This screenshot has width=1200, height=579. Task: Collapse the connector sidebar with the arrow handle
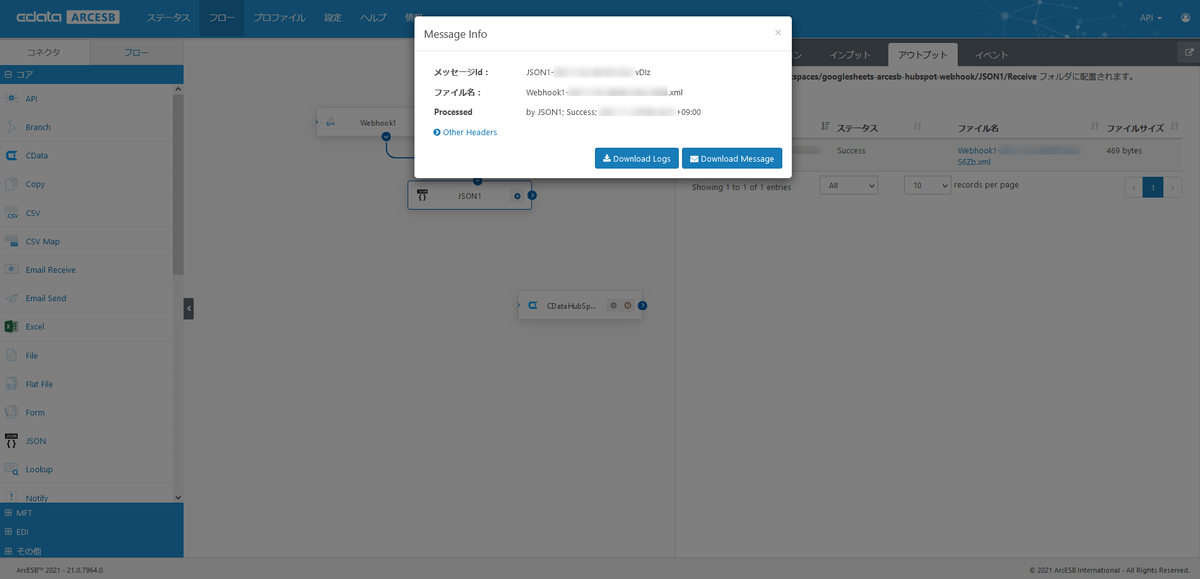[x=188, y=308]
